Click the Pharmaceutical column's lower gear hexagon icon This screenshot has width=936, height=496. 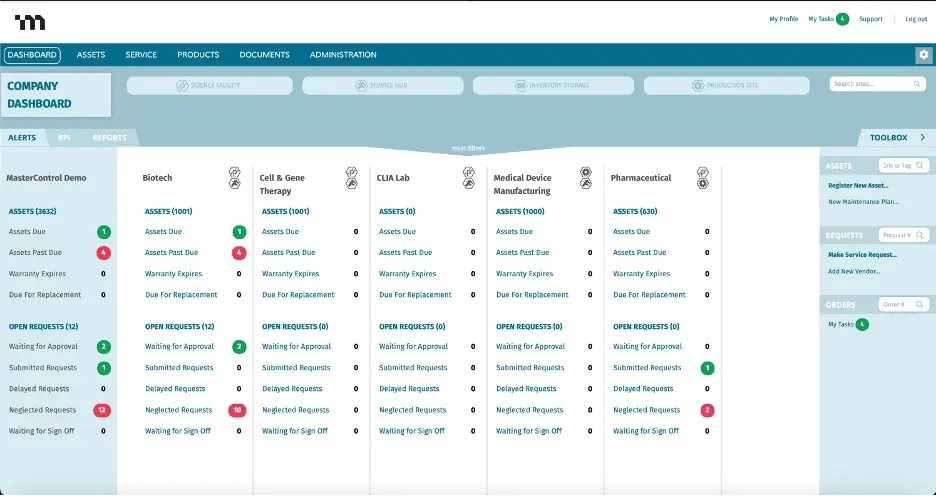[702, 184]
